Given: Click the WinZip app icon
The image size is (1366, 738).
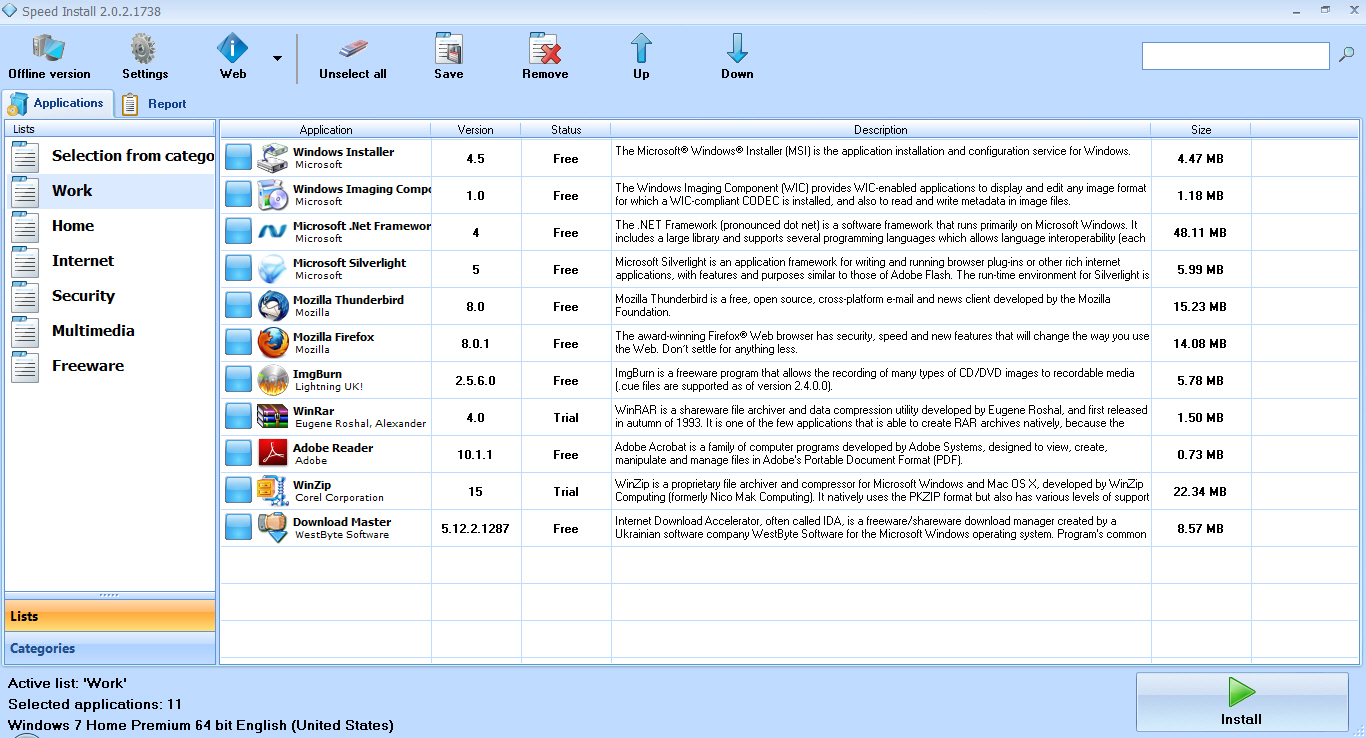Looking at the screenshot, I should [273, 491].
